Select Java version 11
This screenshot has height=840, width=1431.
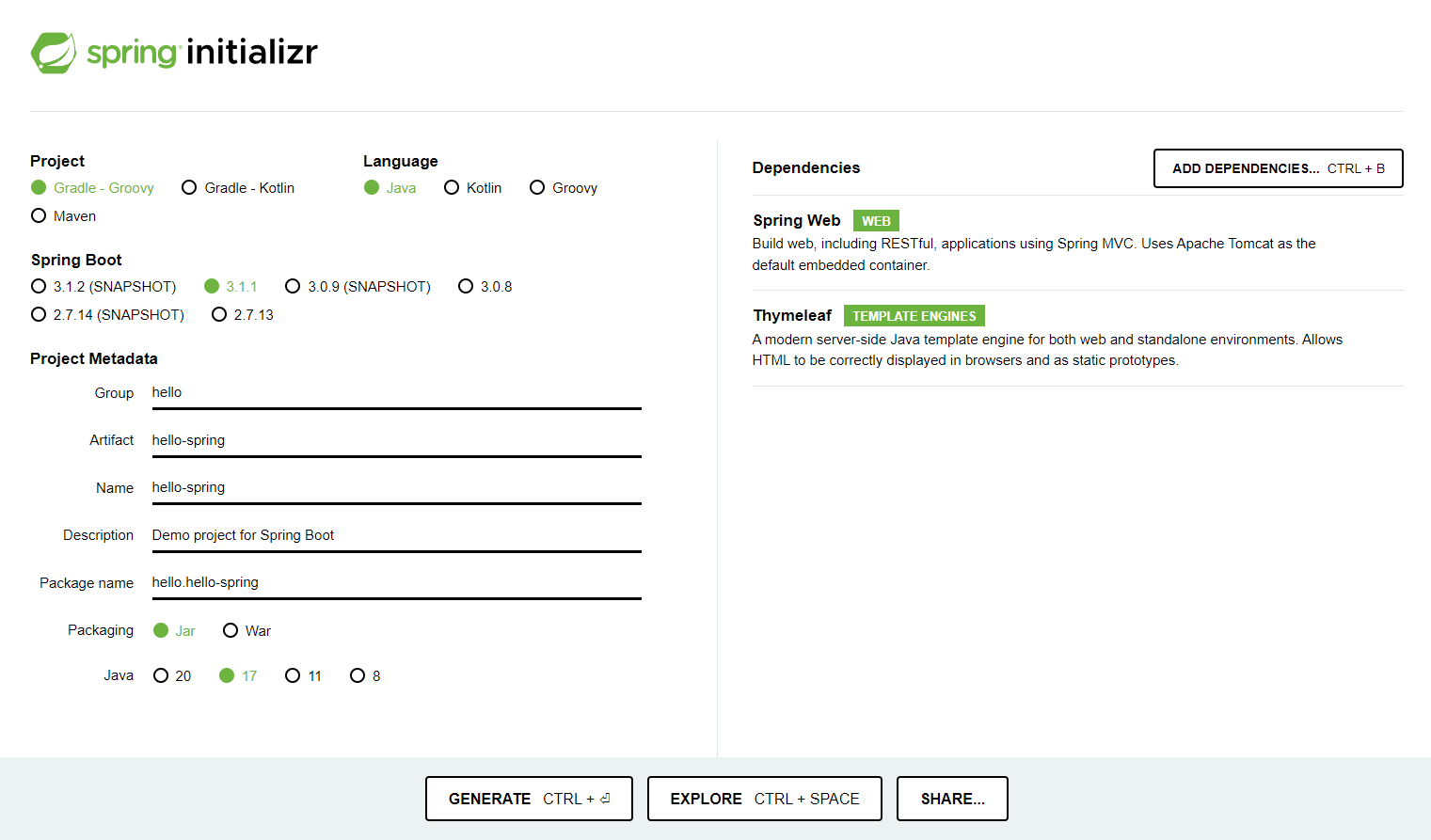point(303,676)
